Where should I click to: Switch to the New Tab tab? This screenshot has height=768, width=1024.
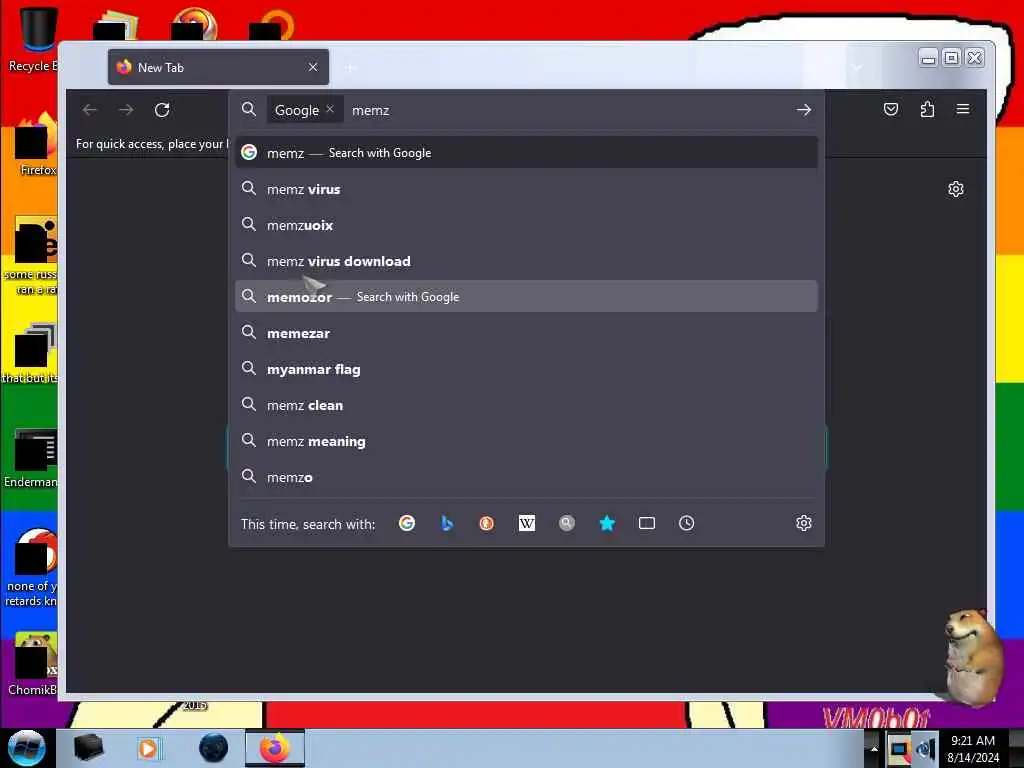218,67
